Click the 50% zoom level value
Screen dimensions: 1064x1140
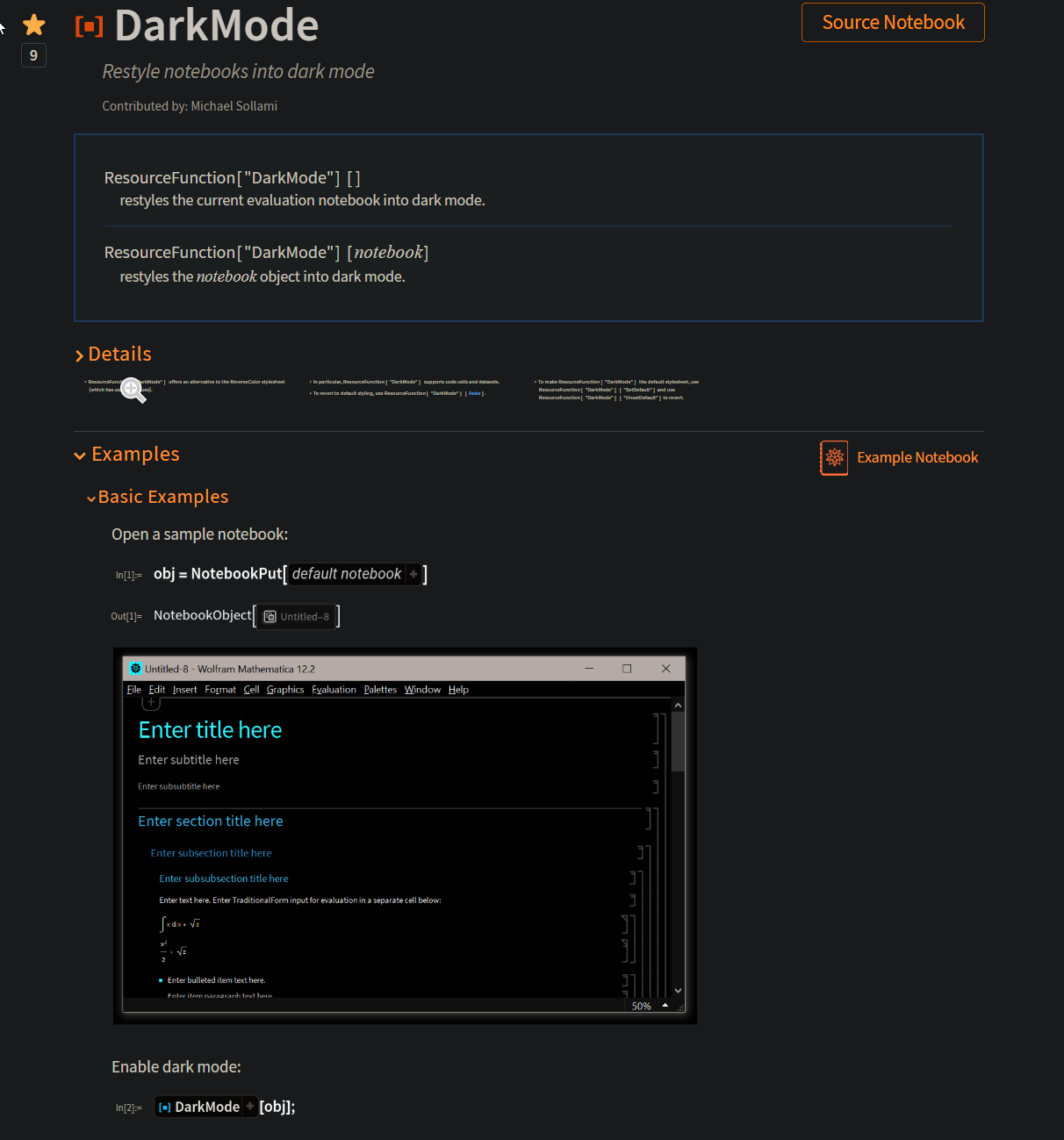point(642,1007)
